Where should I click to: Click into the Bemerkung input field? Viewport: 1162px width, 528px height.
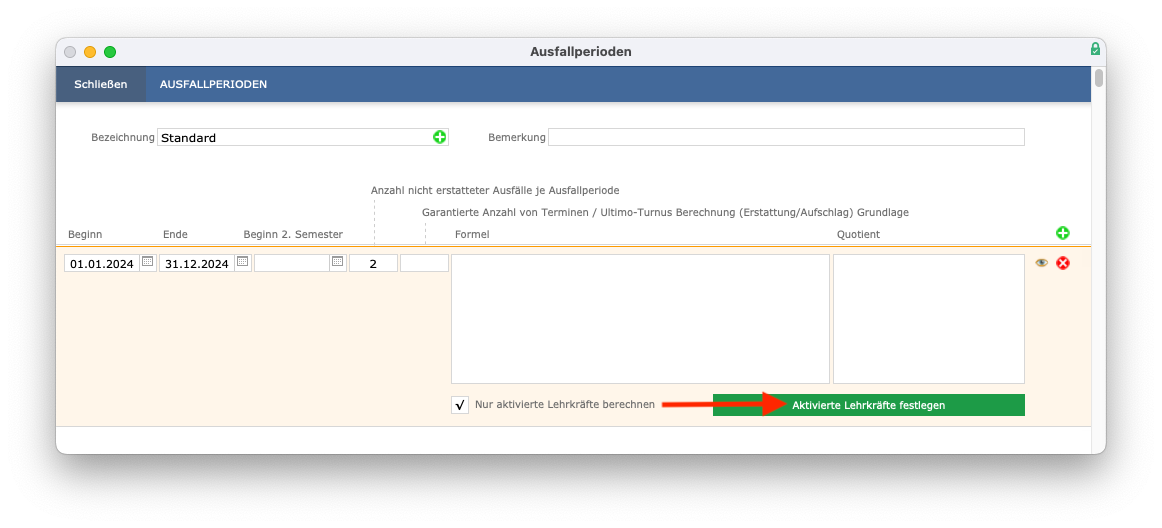pos(786,137)
